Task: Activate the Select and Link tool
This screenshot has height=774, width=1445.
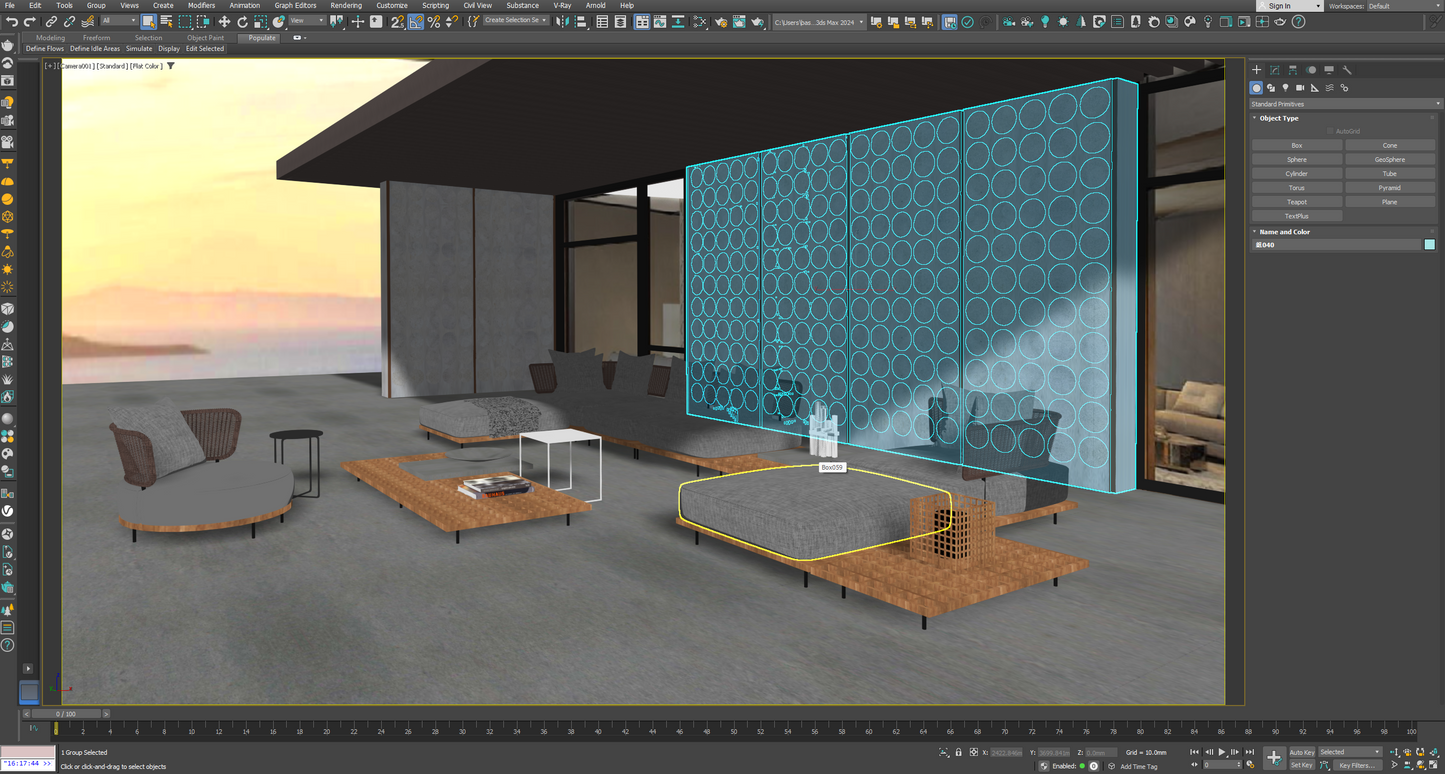Action: pyautogui.click(x=51, y=21)
